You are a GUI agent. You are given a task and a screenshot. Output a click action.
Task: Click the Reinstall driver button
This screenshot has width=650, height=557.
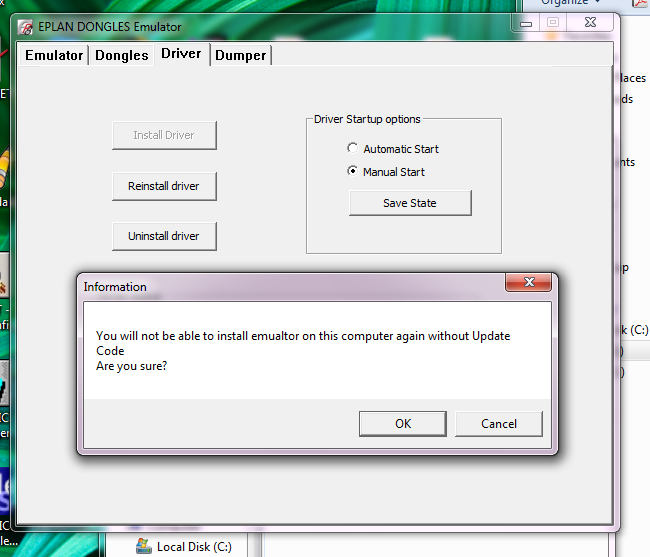(164, 186)
